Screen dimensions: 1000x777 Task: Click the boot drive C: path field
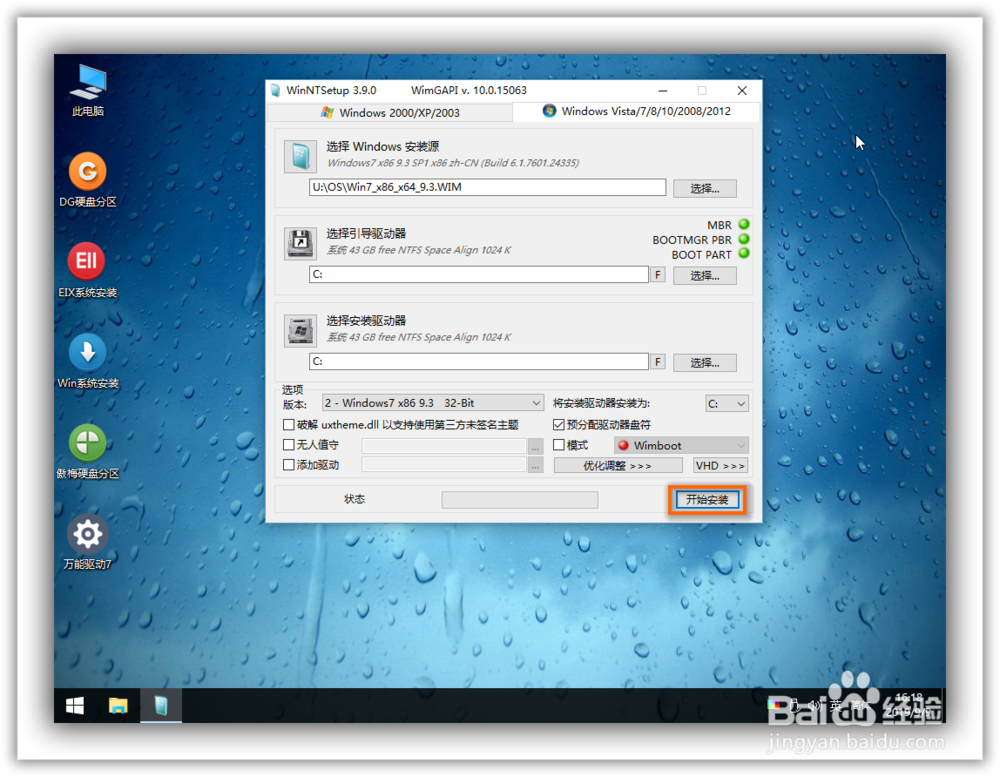pyautogui.click(x=479, y=275)
